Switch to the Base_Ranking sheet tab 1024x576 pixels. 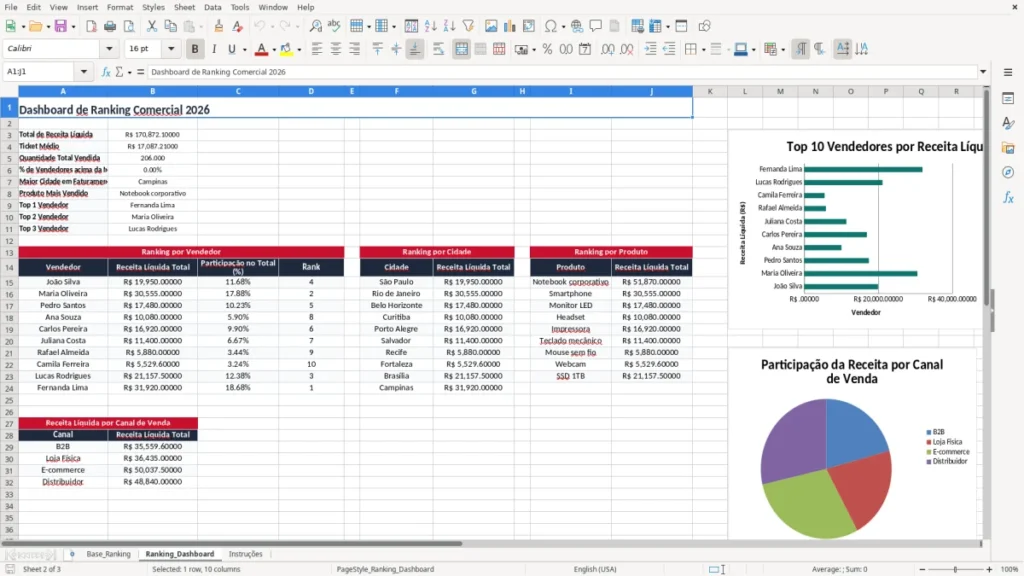coord(108,554)
